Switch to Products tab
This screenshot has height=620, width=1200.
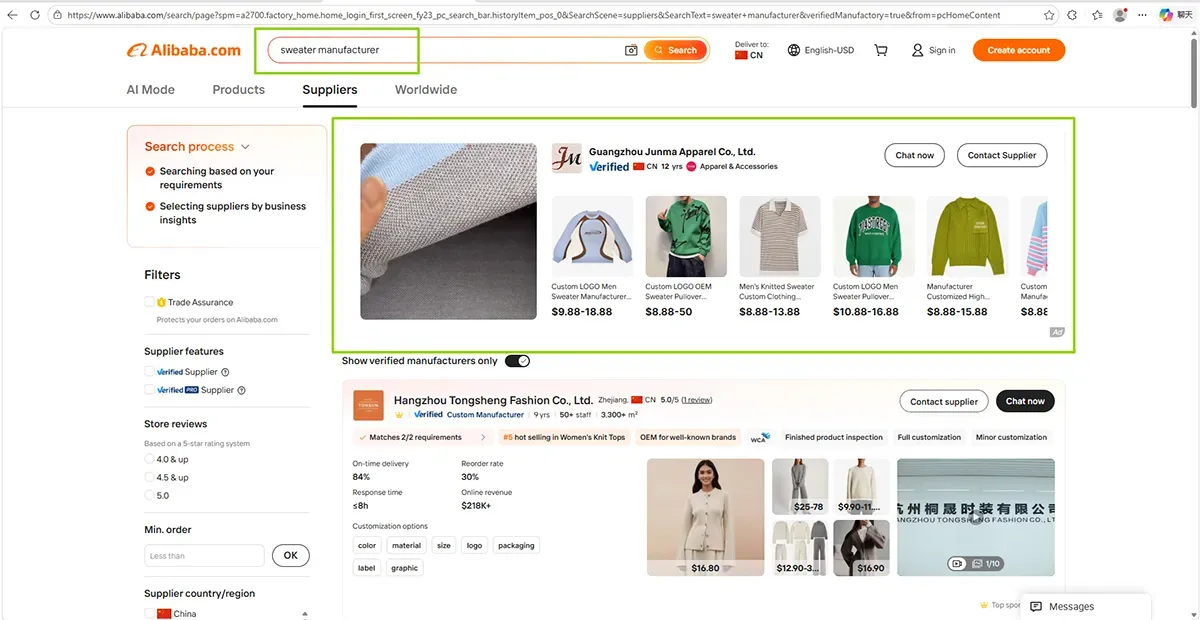click(x=238, y=89)
